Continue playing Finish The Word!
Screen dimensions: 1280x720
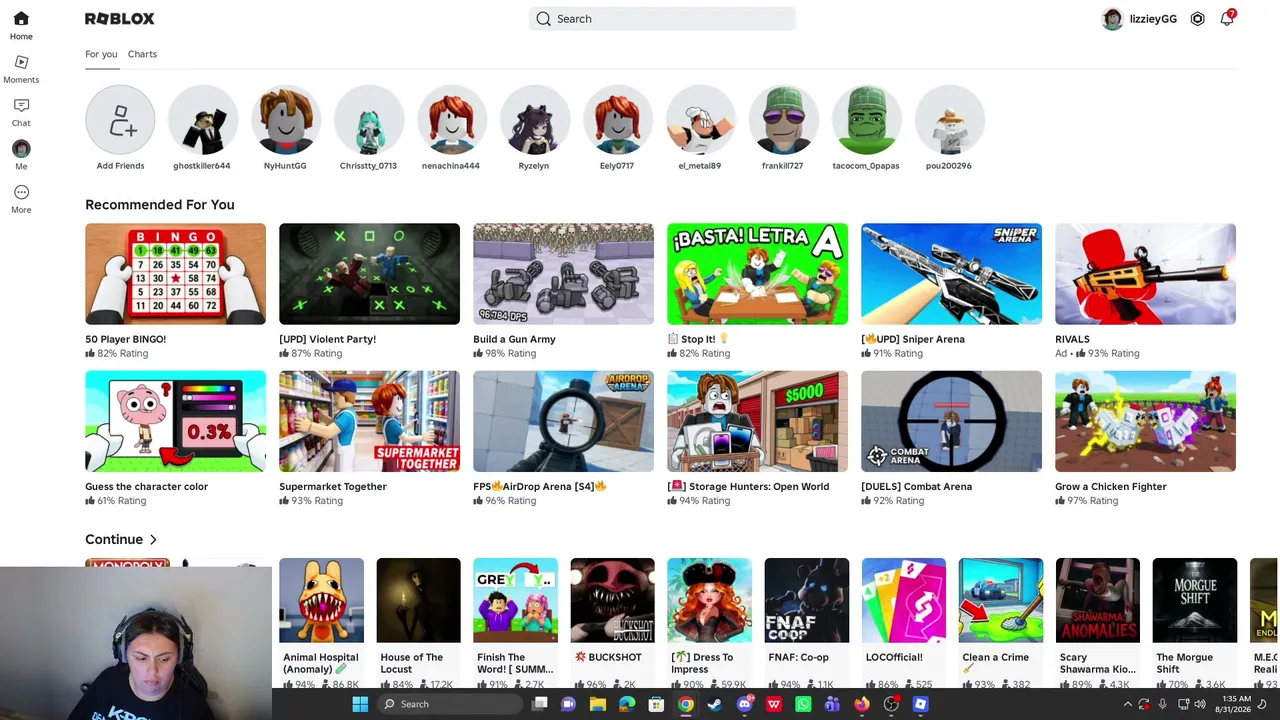pyautogui.click(x=515, y=600)
